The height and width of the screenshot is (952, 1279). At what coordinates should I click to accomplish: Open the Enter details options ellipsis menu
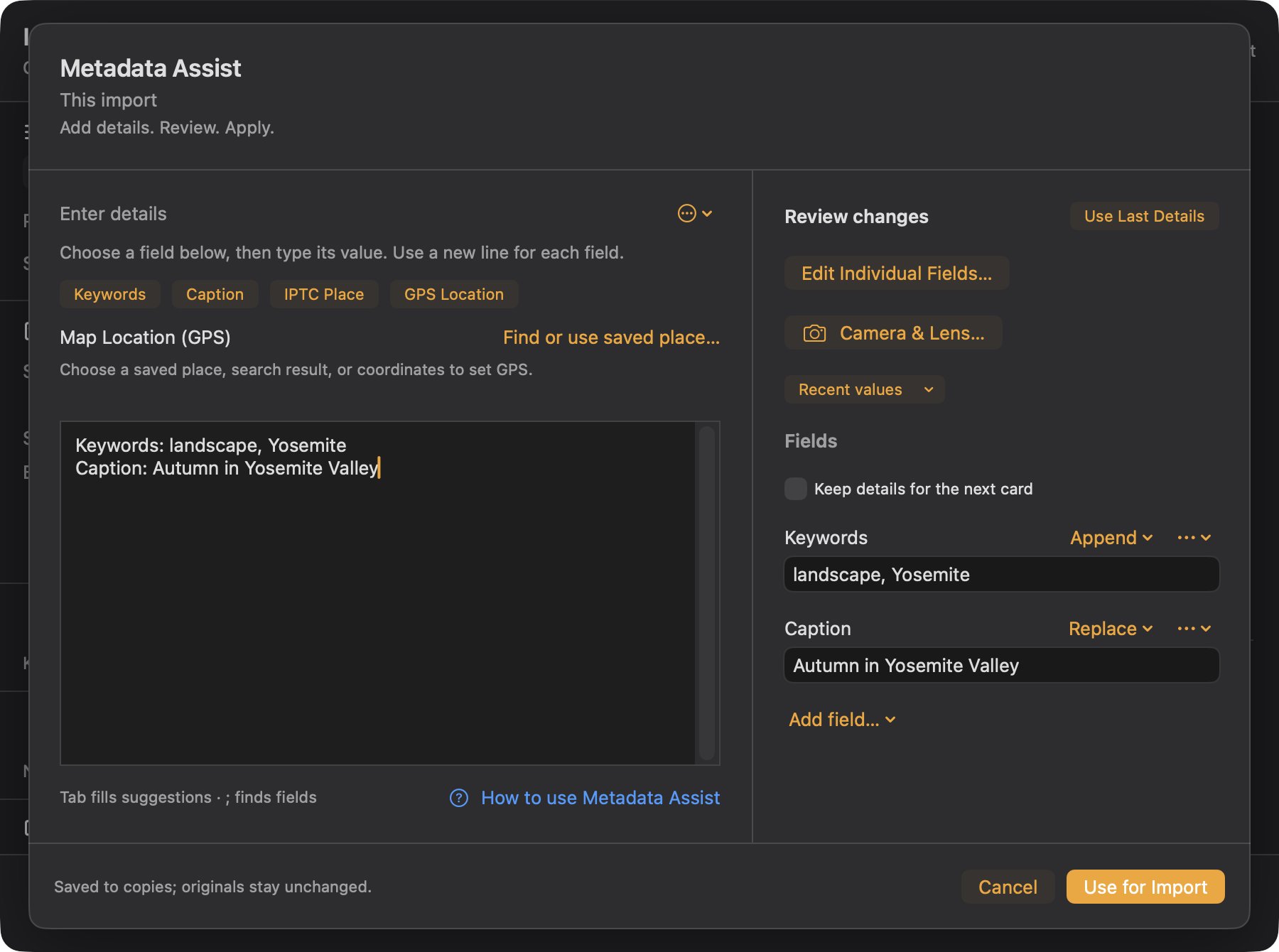tap(695, 213)
